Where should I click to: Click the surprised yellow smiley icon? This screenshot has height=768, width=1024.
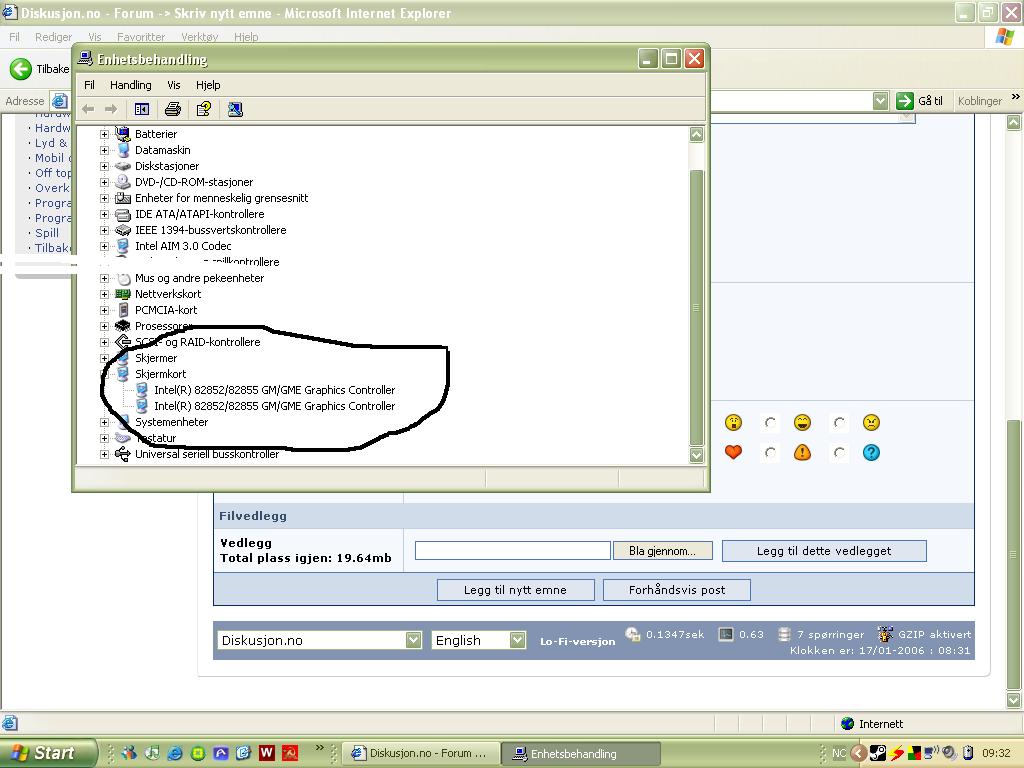733,423
